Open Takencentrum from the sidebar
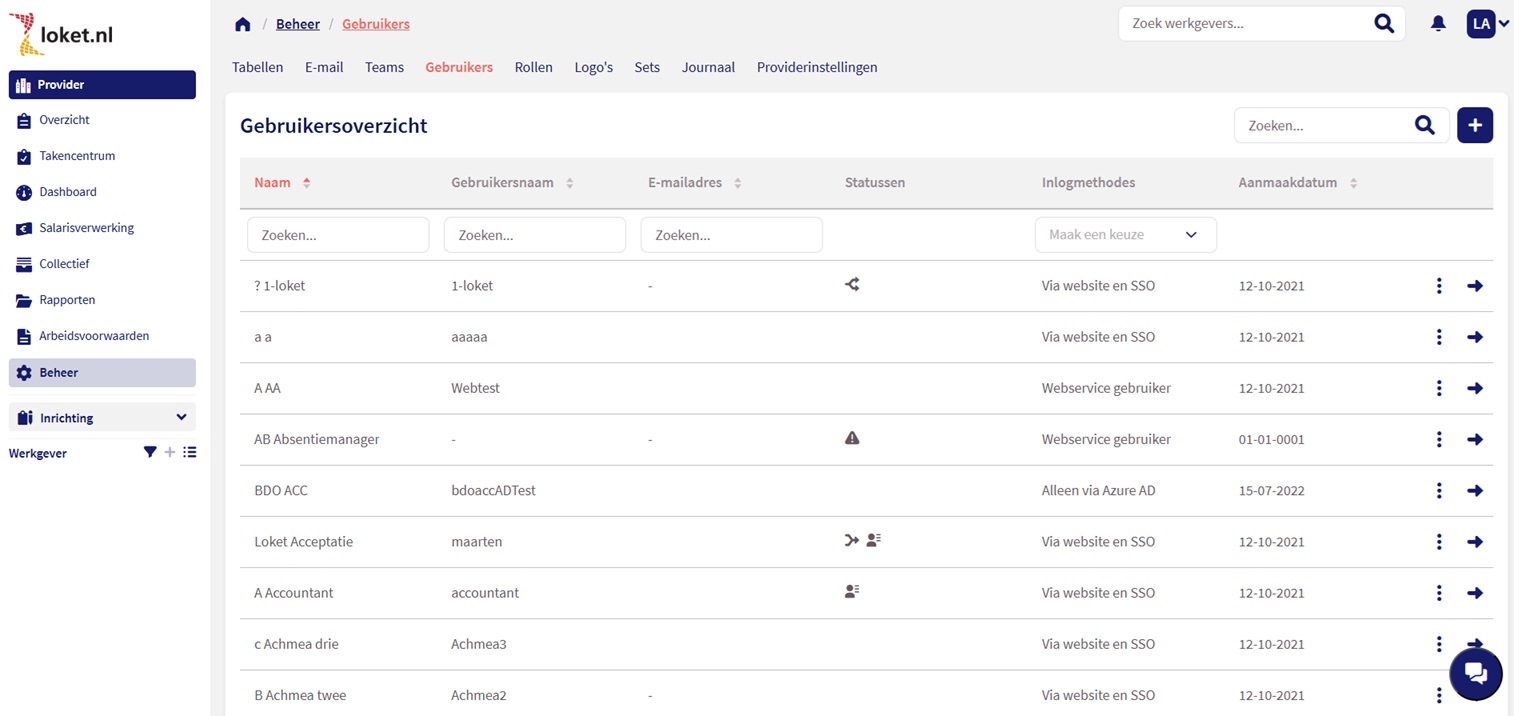The height and width of the screenshot is (716, 1514). tap(77, 156)
